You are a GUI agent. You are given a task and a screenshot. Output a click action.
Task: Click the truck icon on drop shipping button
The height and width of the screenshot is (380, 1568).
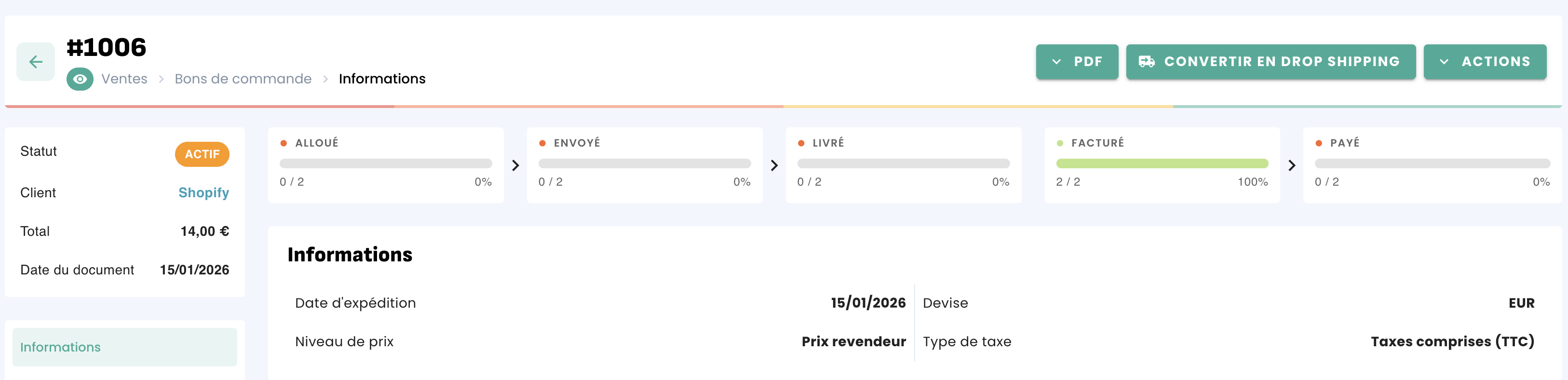click(x=1146, y=62)
